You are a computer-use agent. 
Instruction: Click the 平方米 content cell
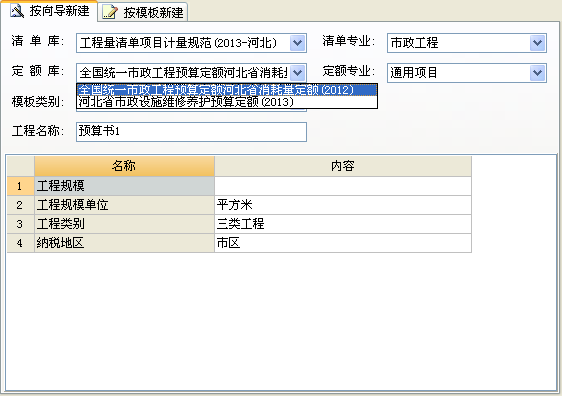click(x=343, y=205)
